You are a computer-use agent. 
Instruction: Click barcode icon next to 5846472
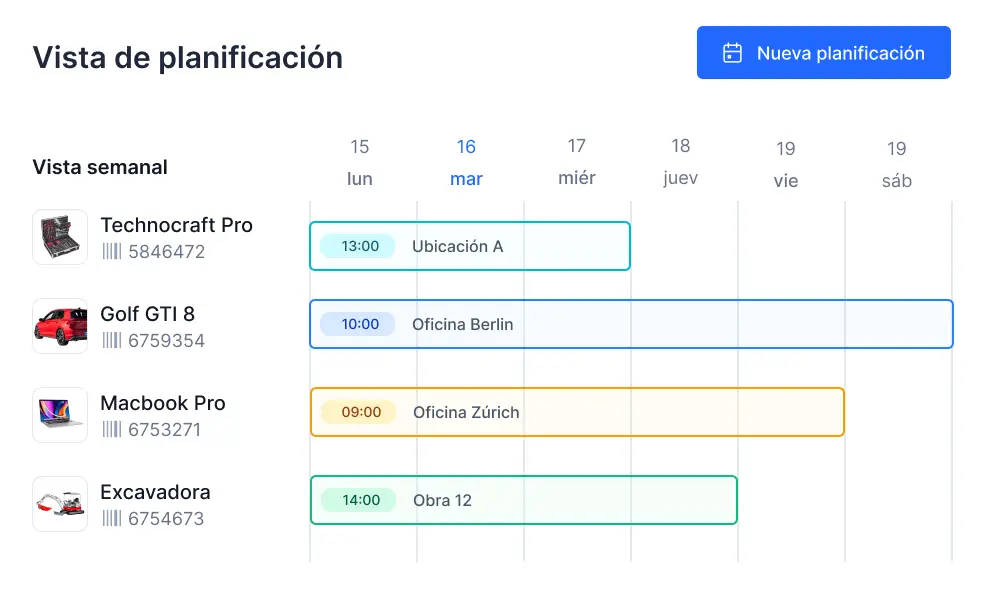pos(111,252)
